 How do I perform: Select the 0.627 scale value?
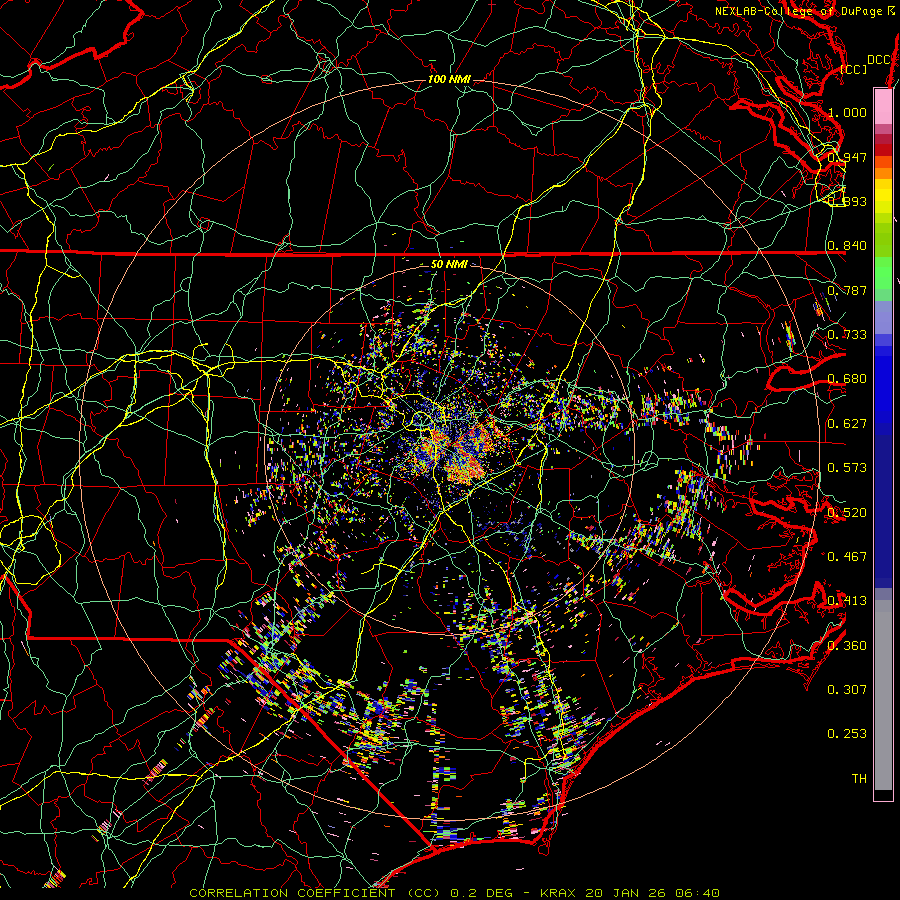point(847,424)
